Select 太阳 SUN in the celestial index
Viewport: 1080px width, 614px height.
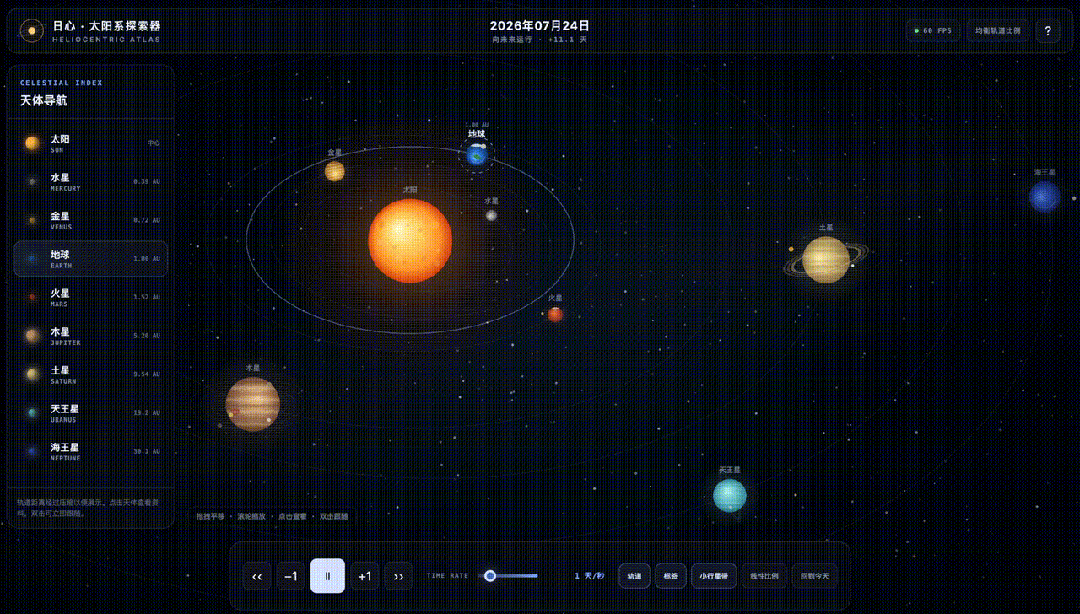(90, 143)
